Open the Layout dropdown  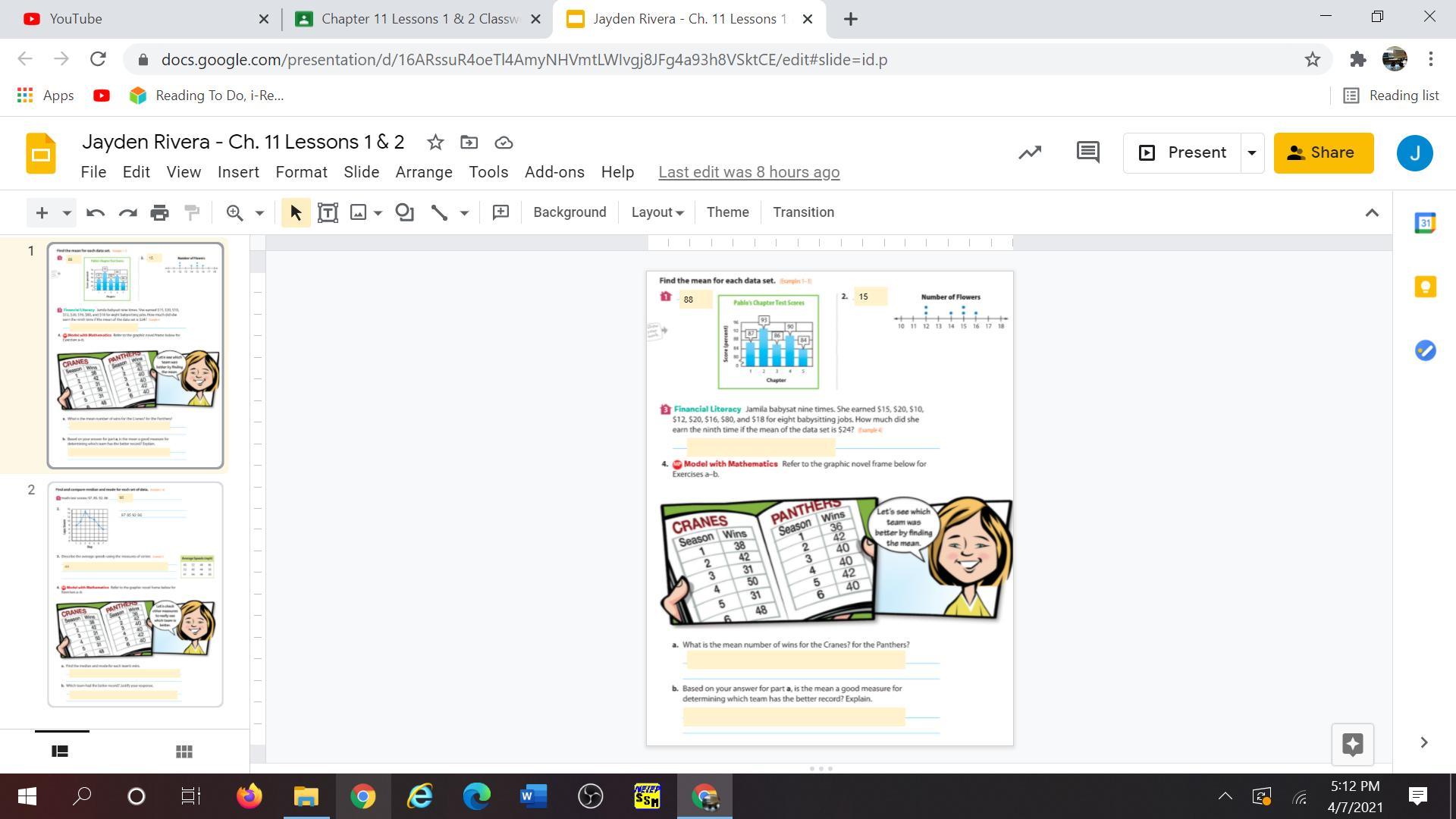coord(657,213)
